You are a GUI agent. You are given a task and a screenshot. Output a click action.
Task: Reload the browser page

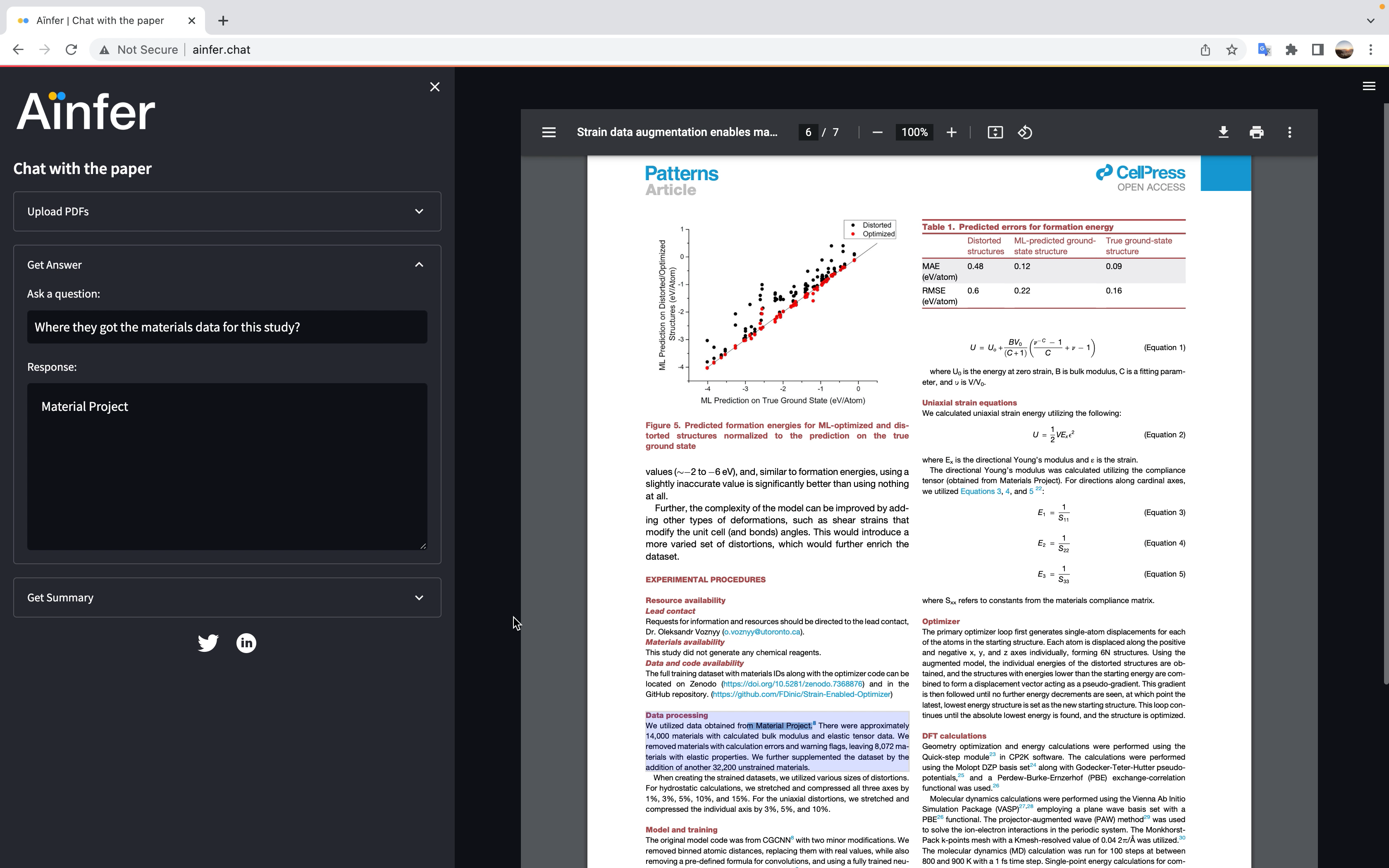pos(71,50)
